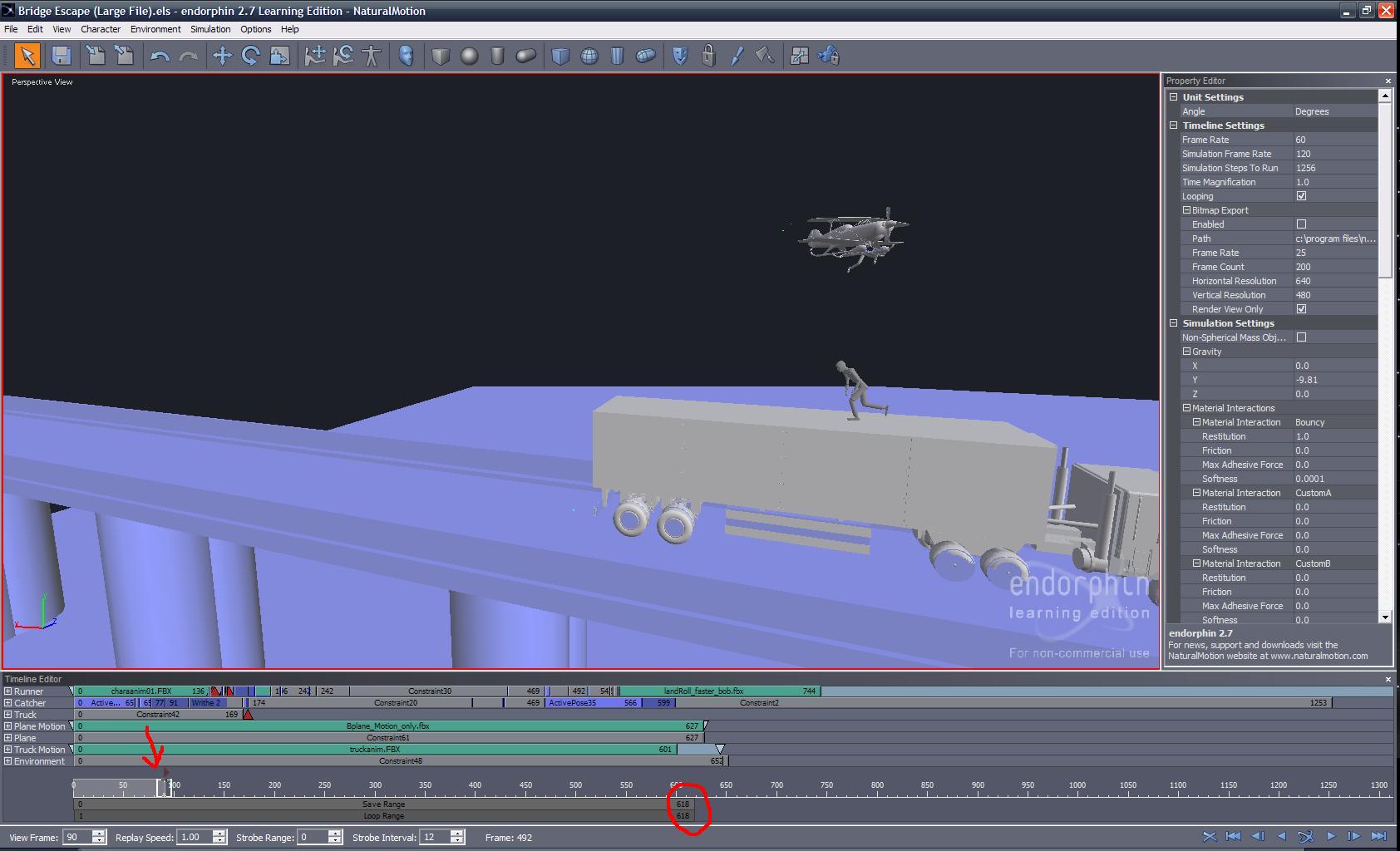Activate the Rotate tool
1400x851 pixels.
click(x=250, y=56)
